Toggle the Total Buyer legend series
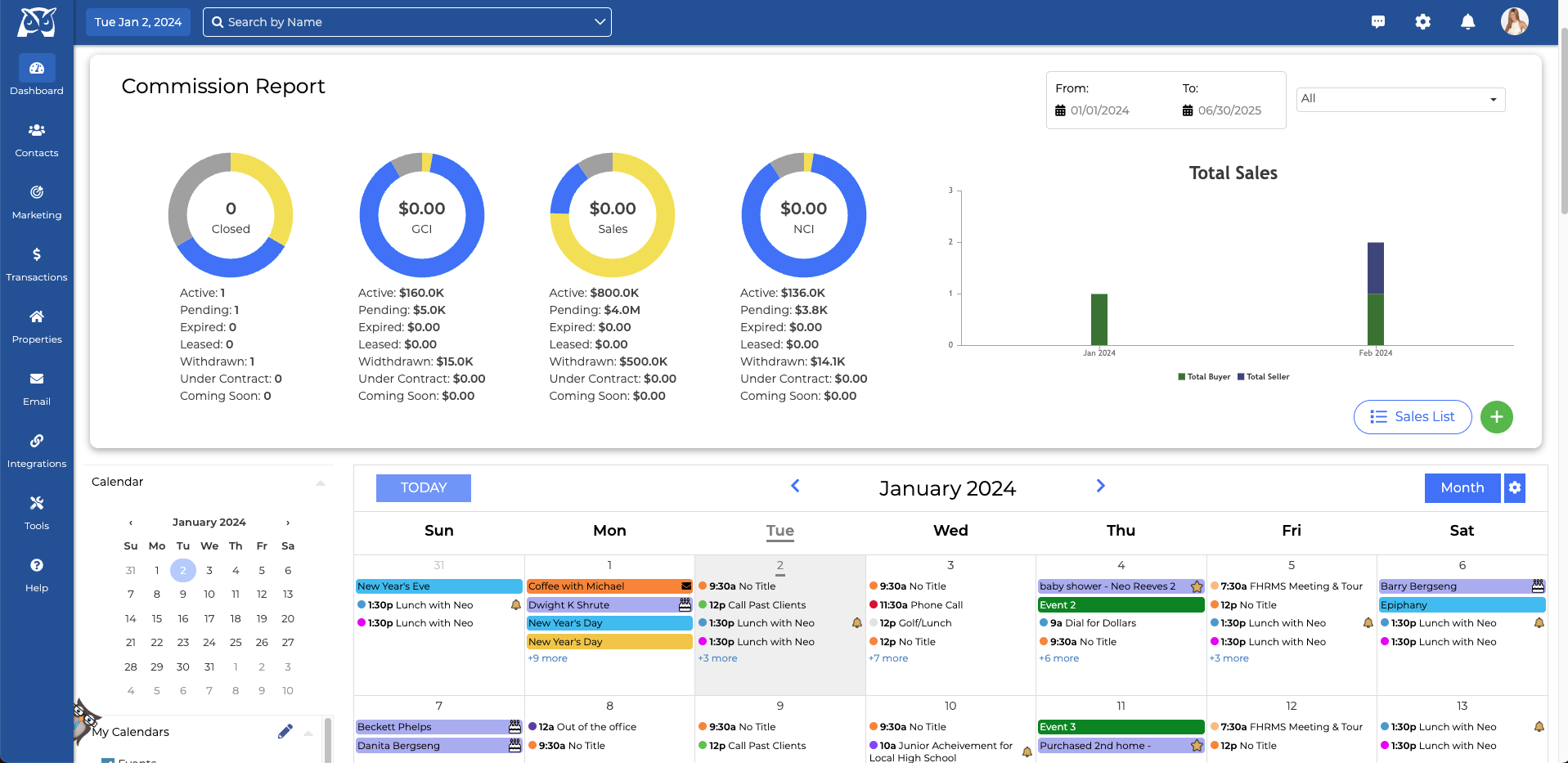Viewport: 1568px width, 763px height. (x=1204, y=377)
